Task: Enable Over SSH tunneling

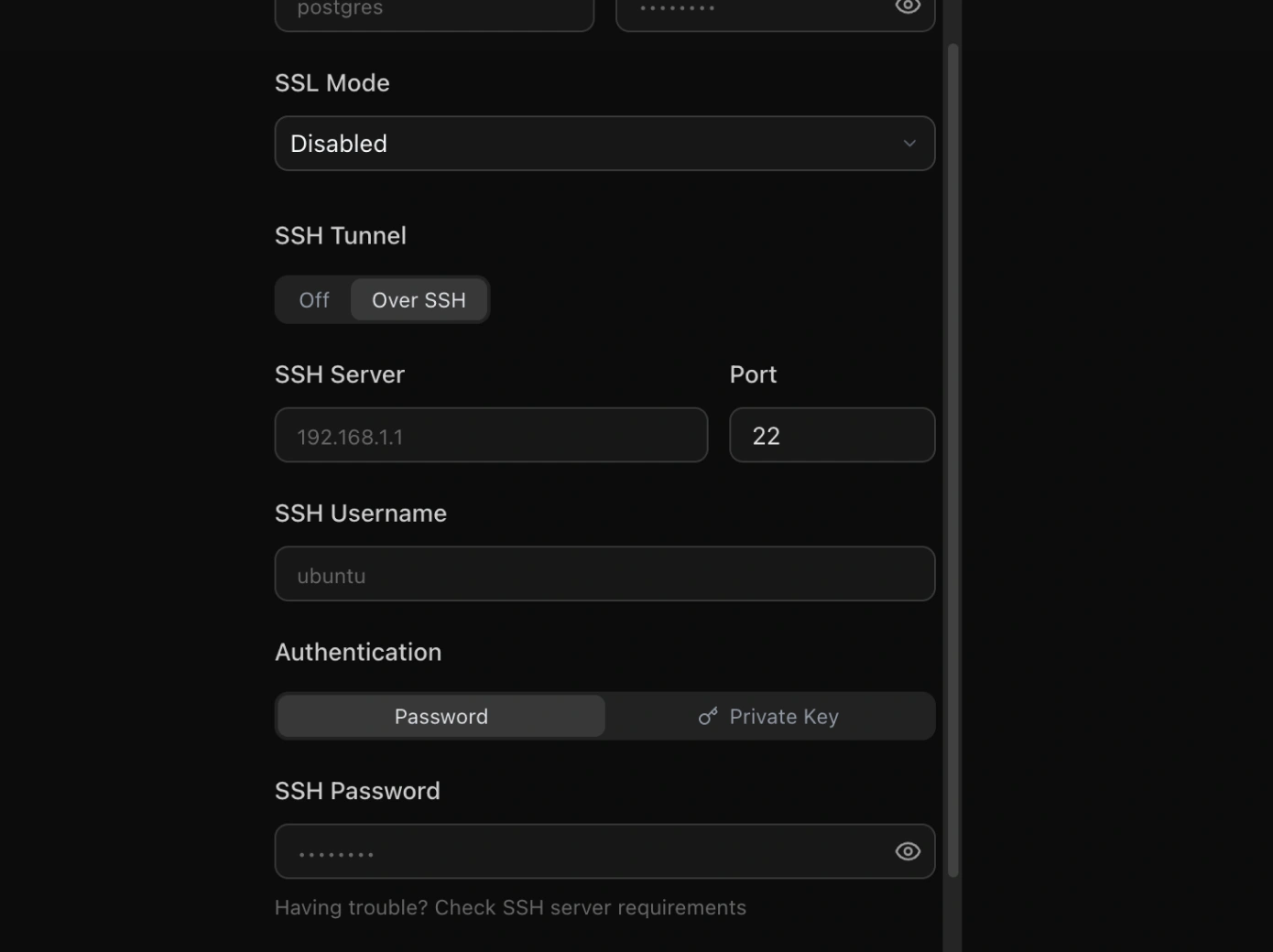Action: pyautogui.click(x=419, y=299)
